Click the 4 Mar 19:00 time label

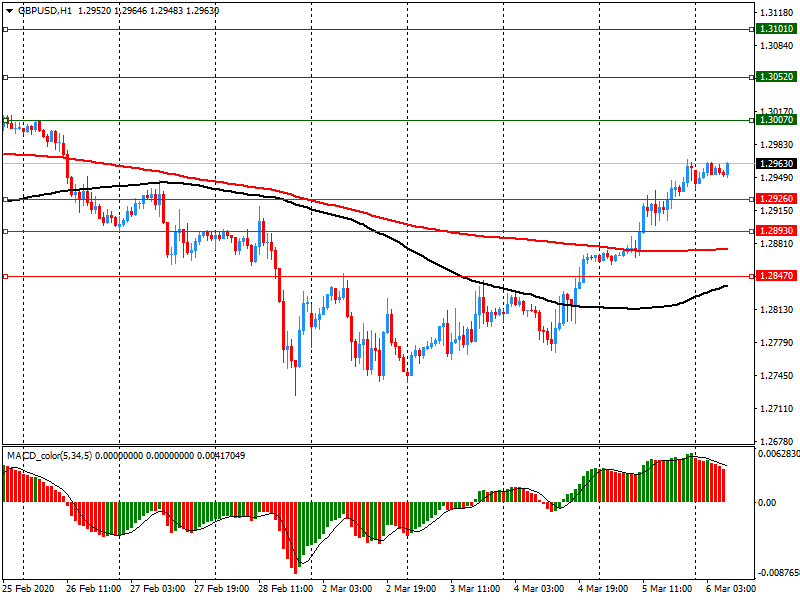tap(603, 588)
